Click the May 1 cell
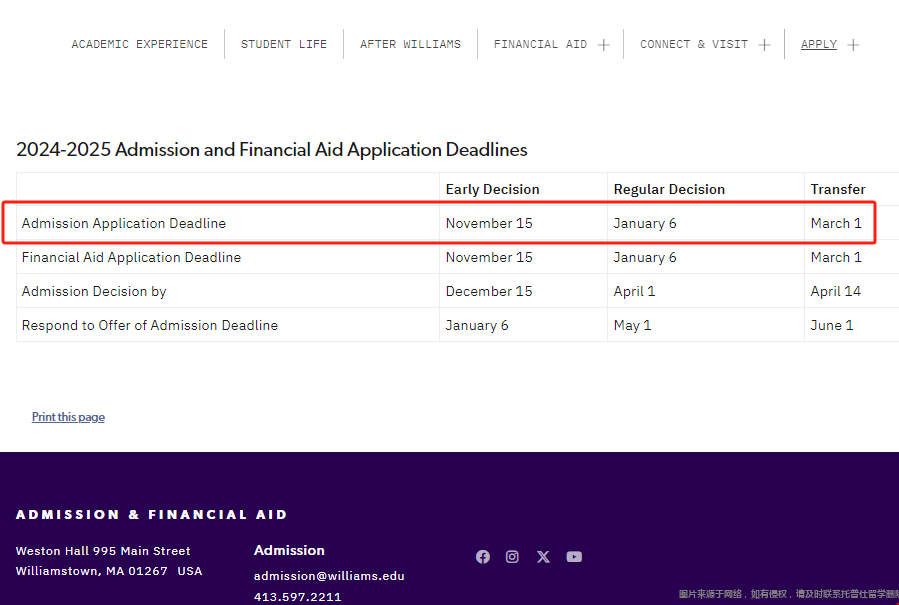Screen dimensions: 899x605 click(632, 325)
